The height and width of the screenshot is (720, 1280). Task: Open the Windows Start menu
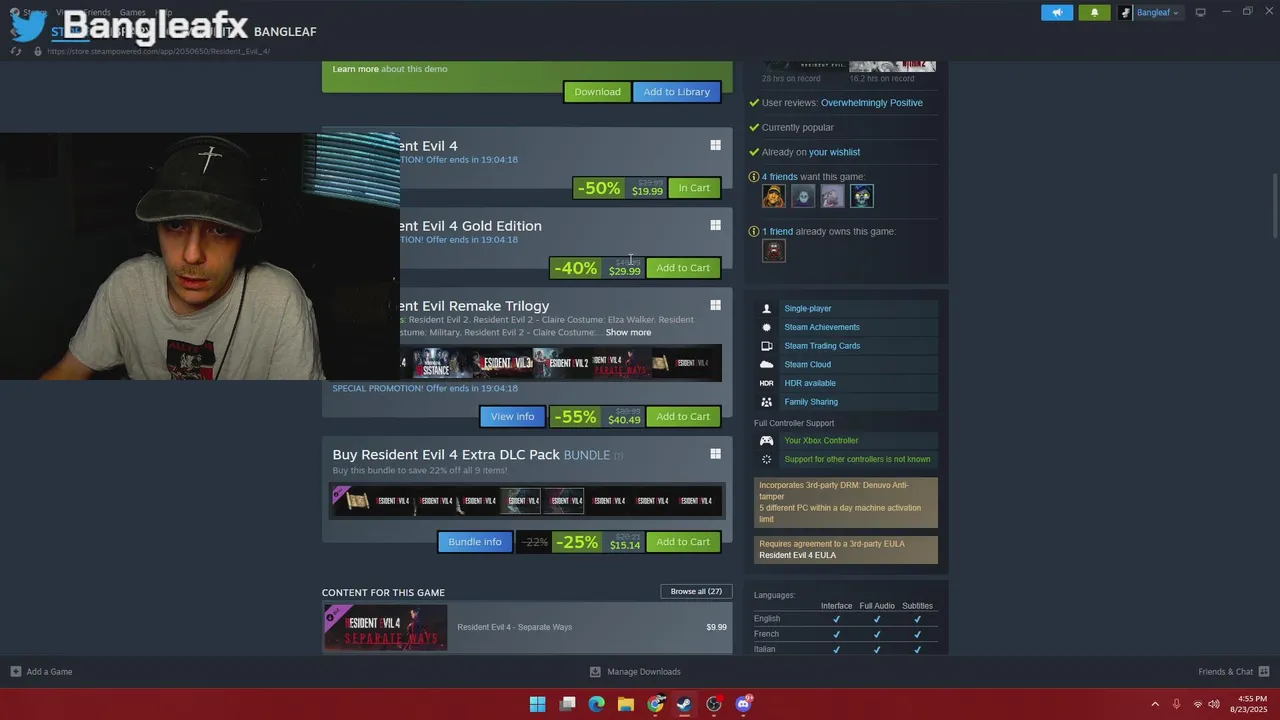(x=537, y=704)
